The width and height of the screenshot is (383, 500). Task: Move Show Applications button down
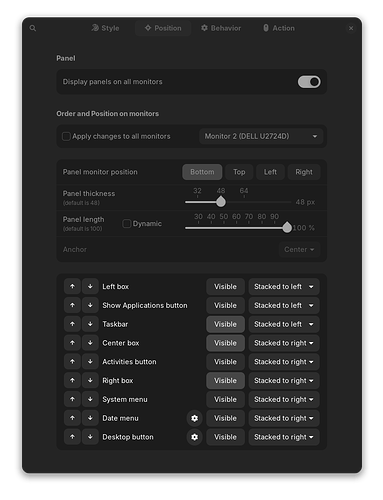pyautogui.click(x=90, y=305)
